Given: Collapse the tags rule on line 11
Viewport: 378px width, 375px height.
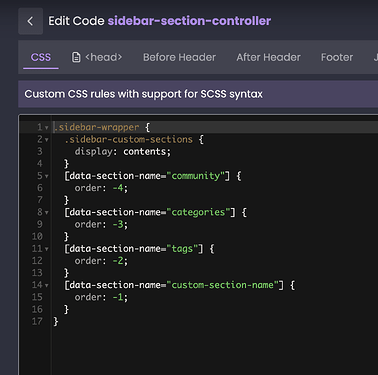Looking at the screenshot, I should coord(47,249).
